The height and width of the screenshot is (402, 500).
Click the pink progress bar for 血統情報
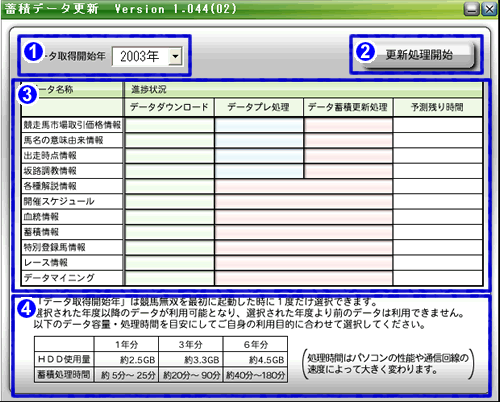pyautogui.click(x=304, y=217)
